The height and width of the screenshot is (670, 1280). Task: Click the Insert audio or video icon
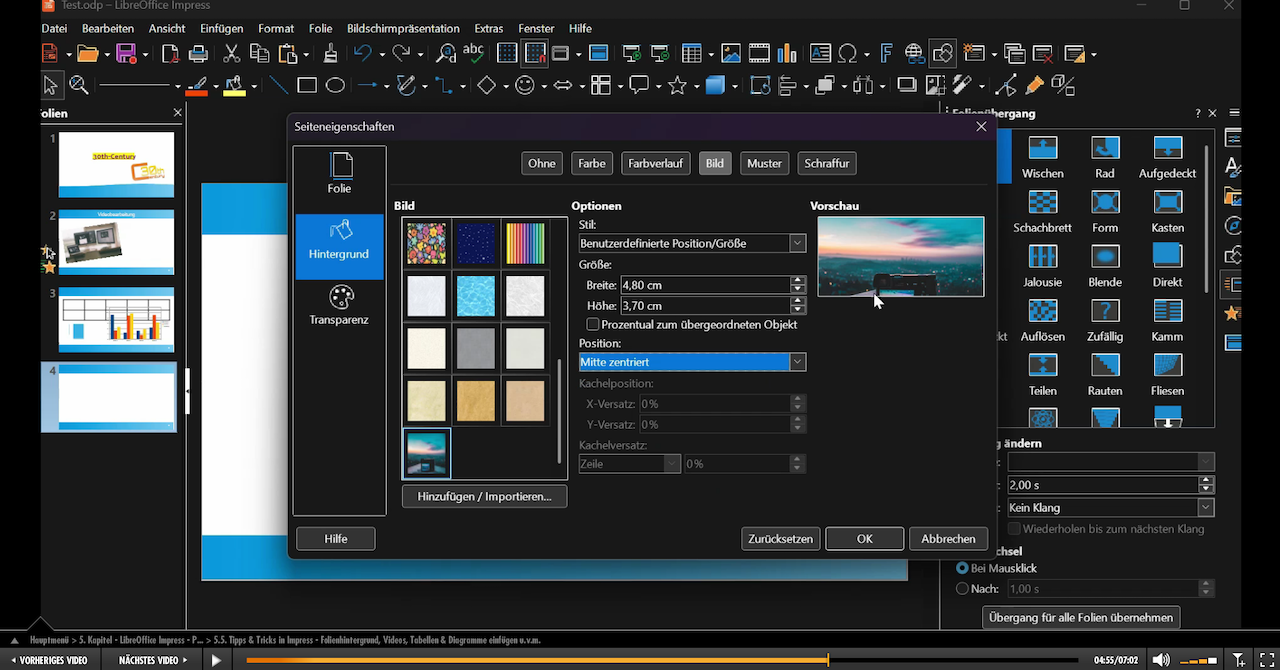pos(759,54)
